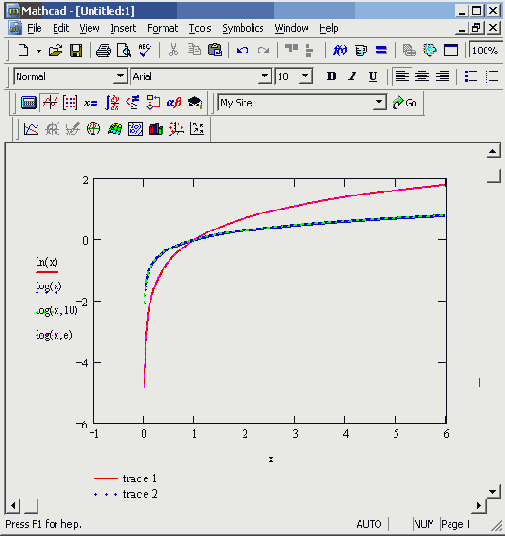This screenshot has width=505, height=536.
Task: Toggle bold formatting
Action: (x=331, y=76)
